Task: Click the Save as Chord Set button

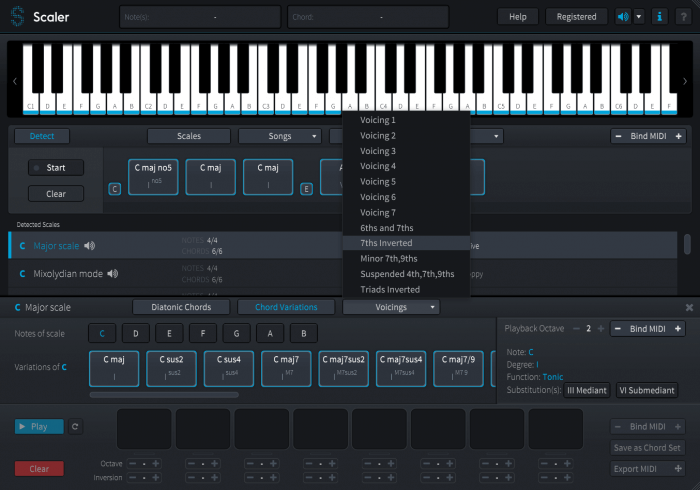Action: [648, 447]
